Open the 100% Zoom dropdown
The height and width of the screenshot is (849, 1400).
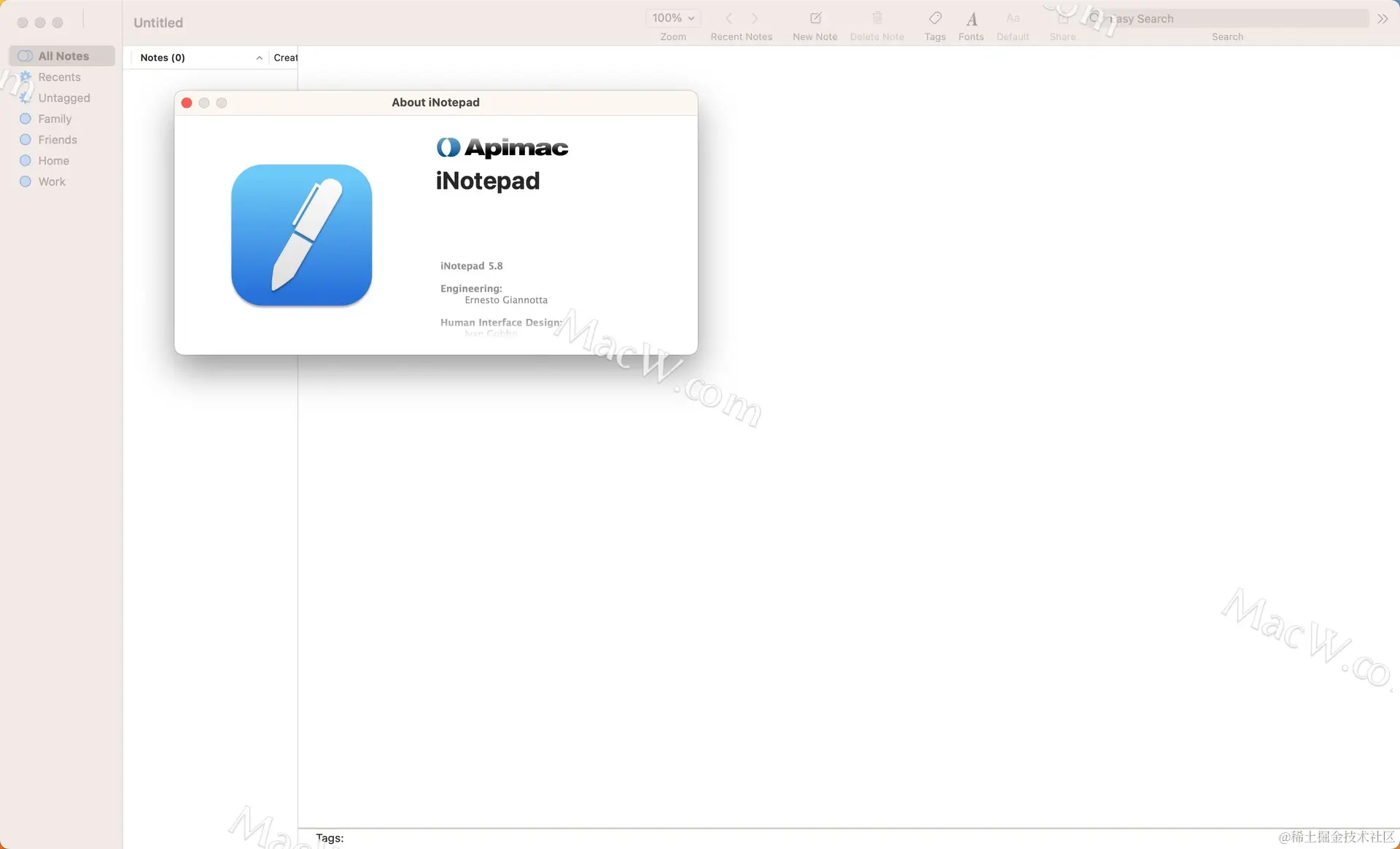tap(672, 18)
